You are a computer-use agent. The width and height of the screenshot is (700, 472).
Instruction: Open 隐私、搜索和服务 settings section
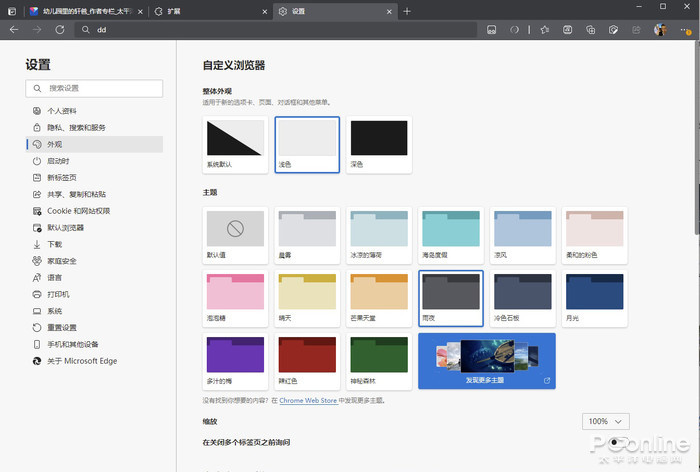pyautogui.click(x=76, y=127)
